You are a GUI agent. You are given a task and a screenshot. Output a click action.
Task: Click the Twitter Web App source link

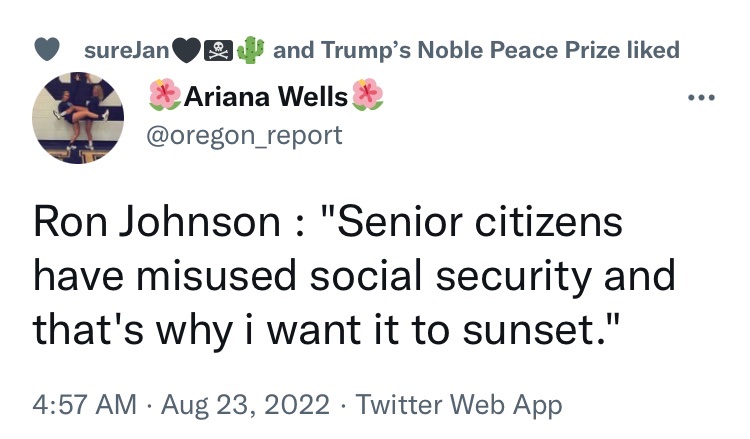click(459, 405)
